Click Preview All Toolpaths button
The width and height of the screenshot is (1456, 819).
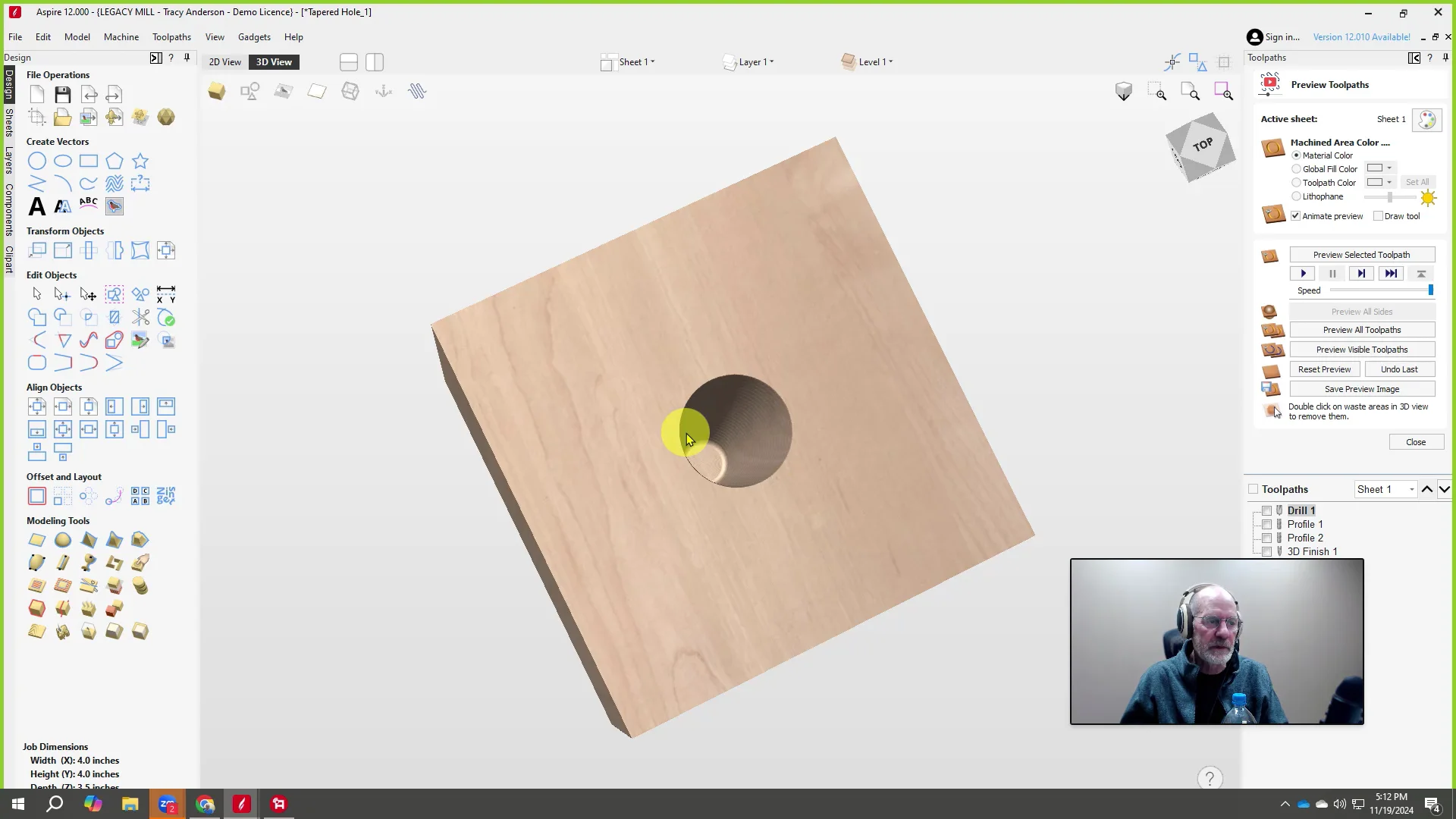(1362, 330)
